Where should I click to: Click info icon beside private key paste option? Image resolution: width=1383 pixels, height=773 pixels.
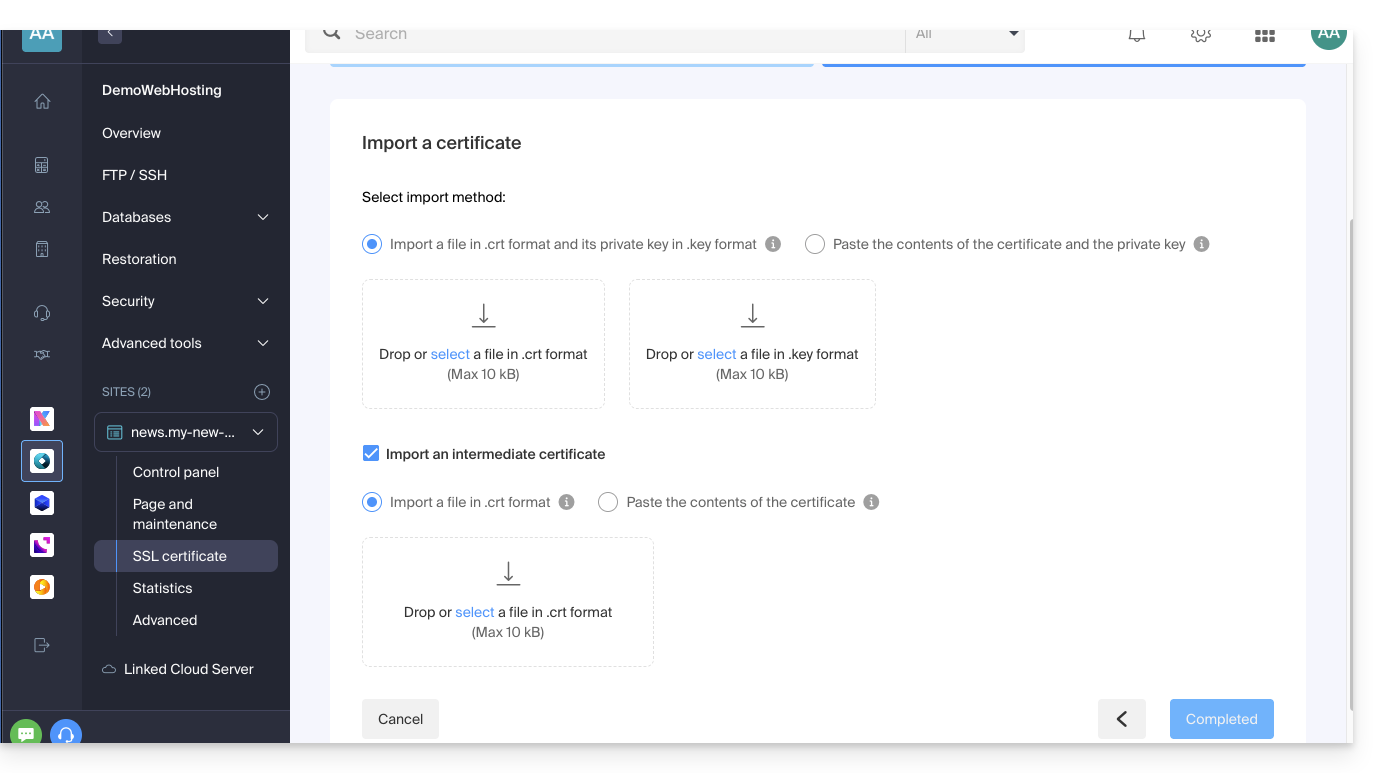coord(1202,244)
